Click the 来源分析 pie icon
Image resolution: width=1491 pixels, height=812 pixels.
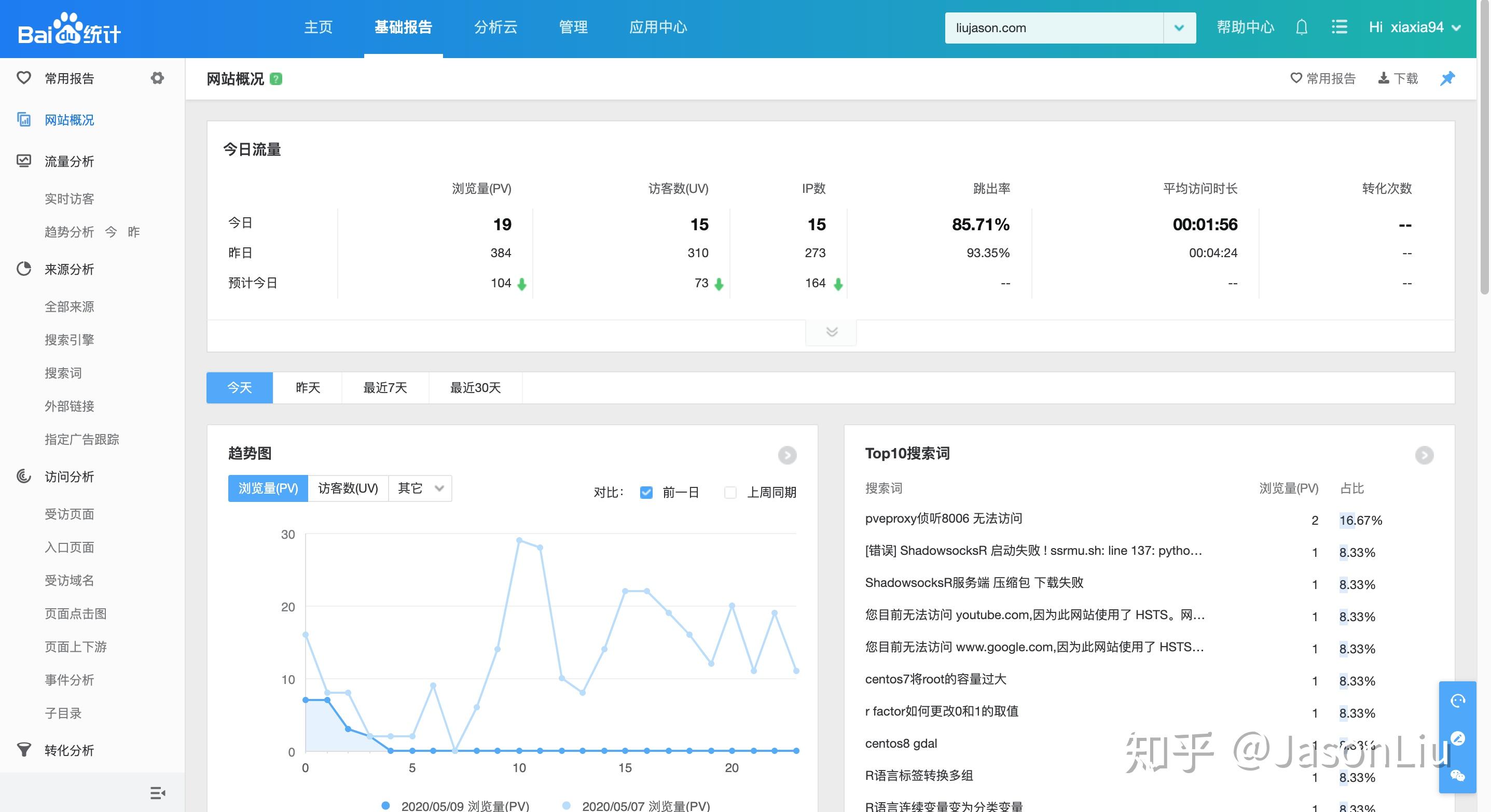tap(24, 269)
